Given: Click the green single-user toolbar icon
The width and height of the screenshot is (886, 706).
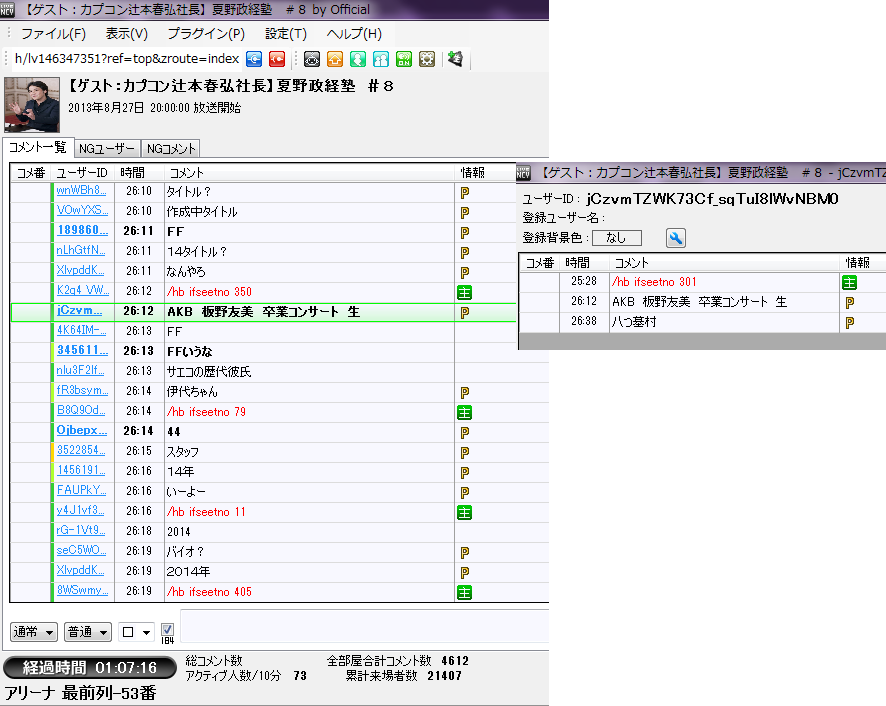Looking at the screenshot, I should (x=358, y=59).
